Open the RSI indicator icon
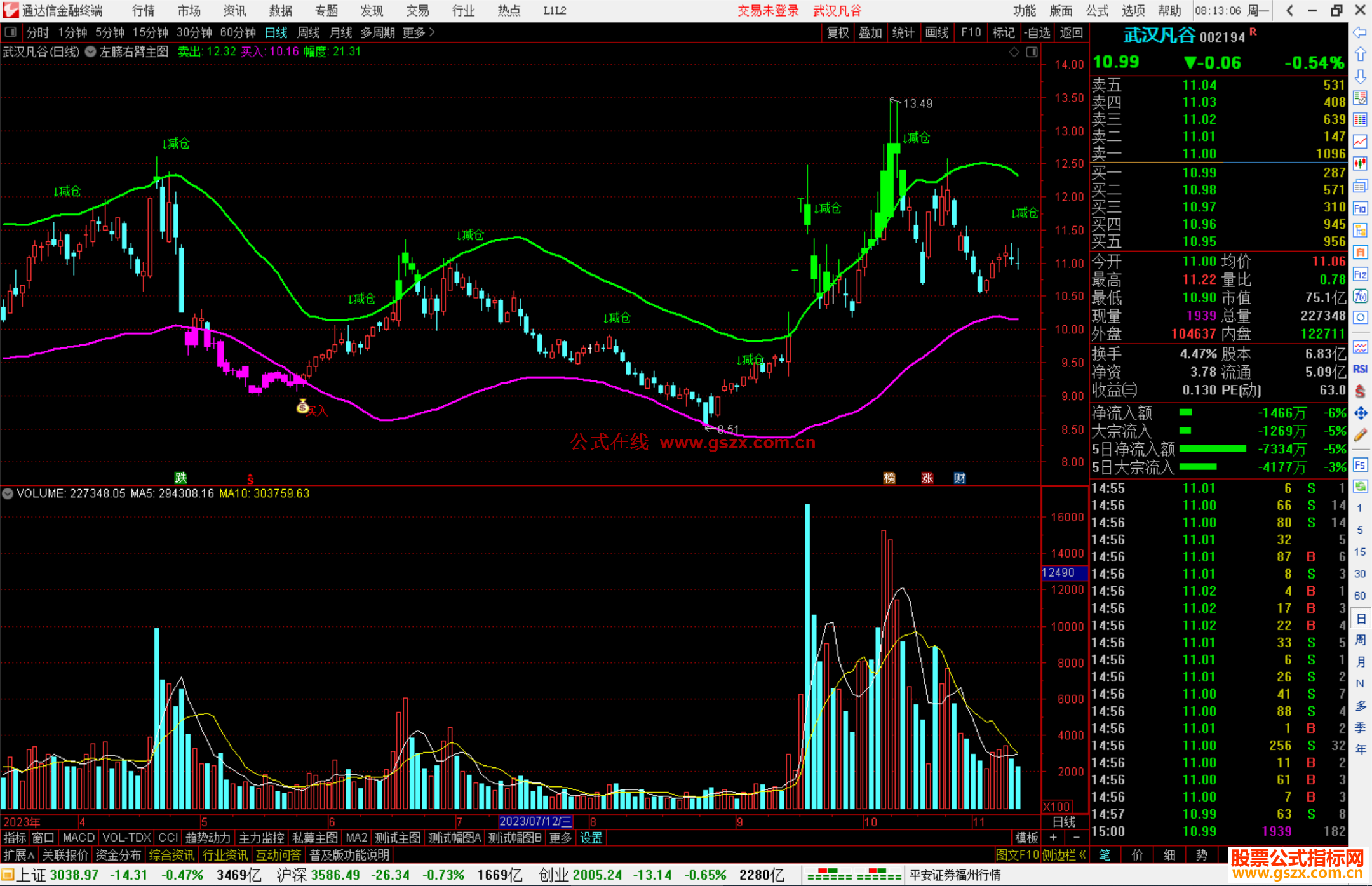The image size is (1372, 886). 1360,369
